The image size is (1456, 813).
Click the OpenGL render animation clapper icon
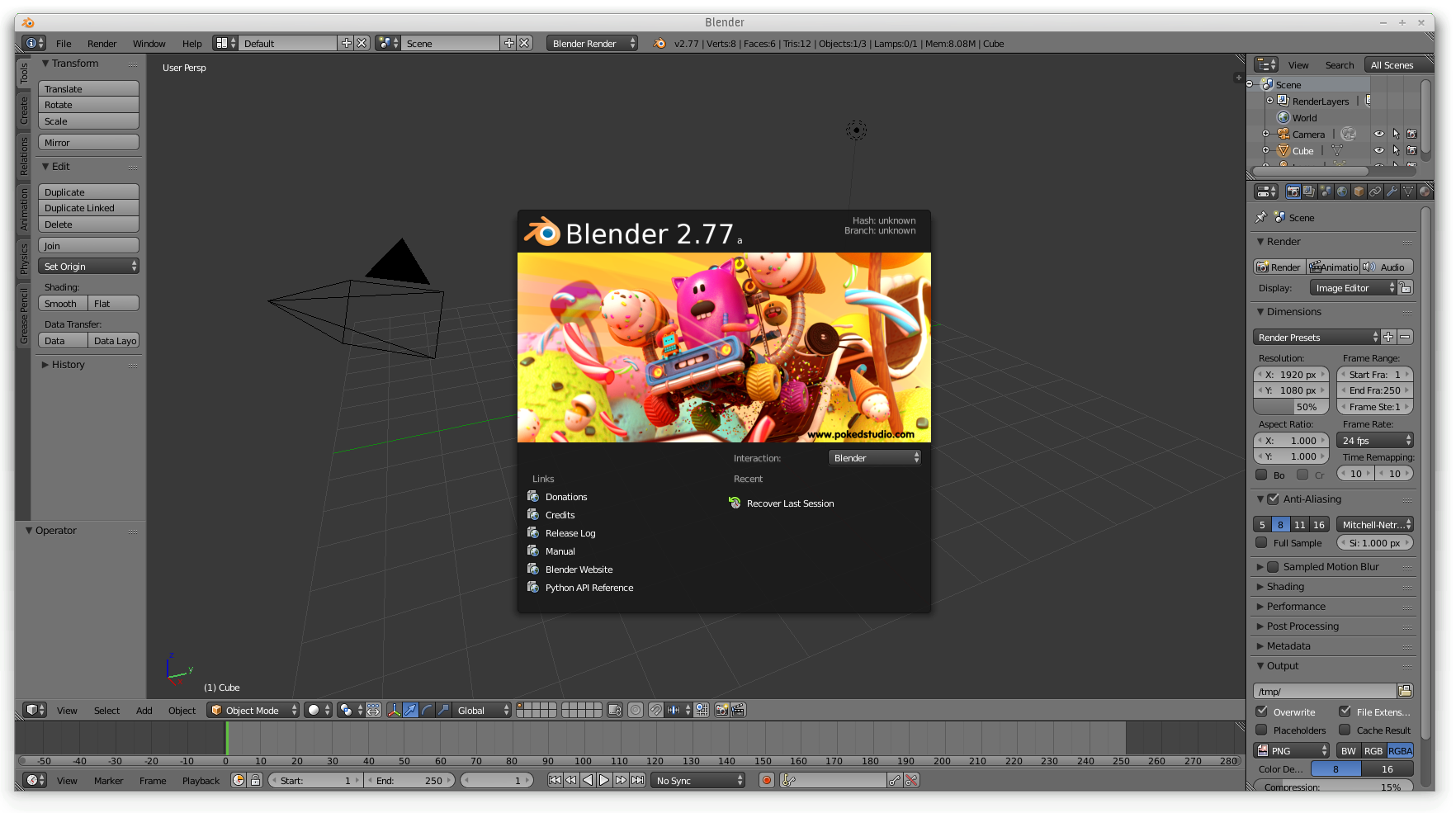point(738,710)
